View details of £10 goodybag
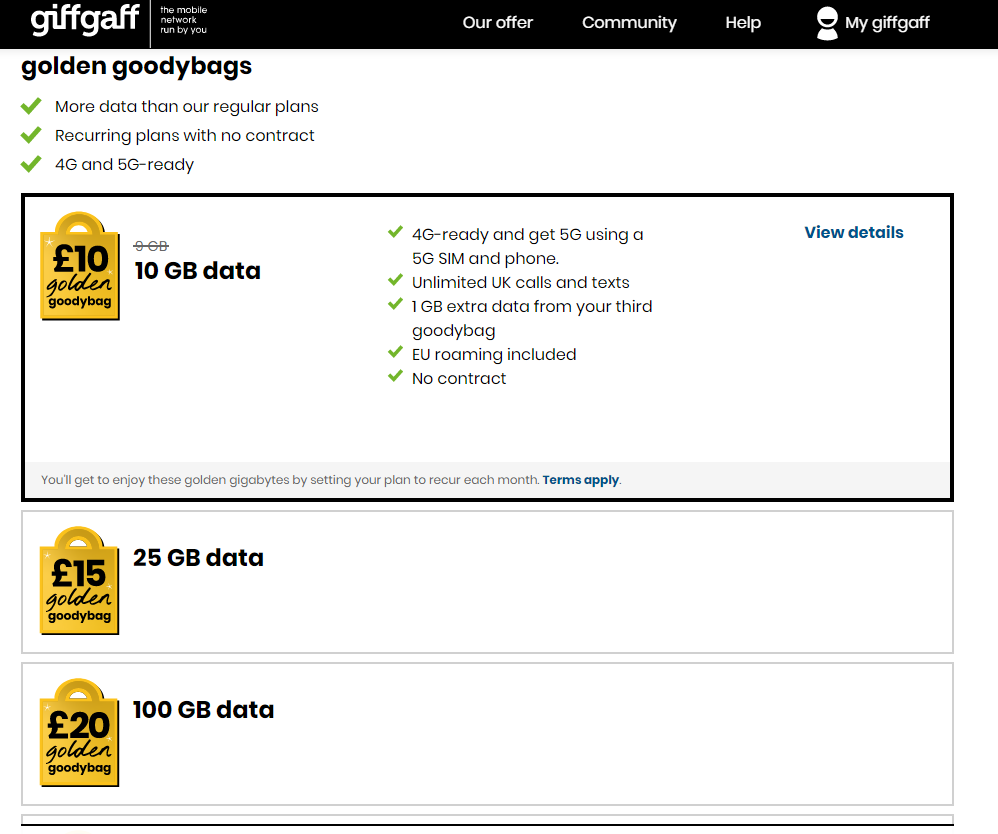The image size is (998, 834). (854, 232)
